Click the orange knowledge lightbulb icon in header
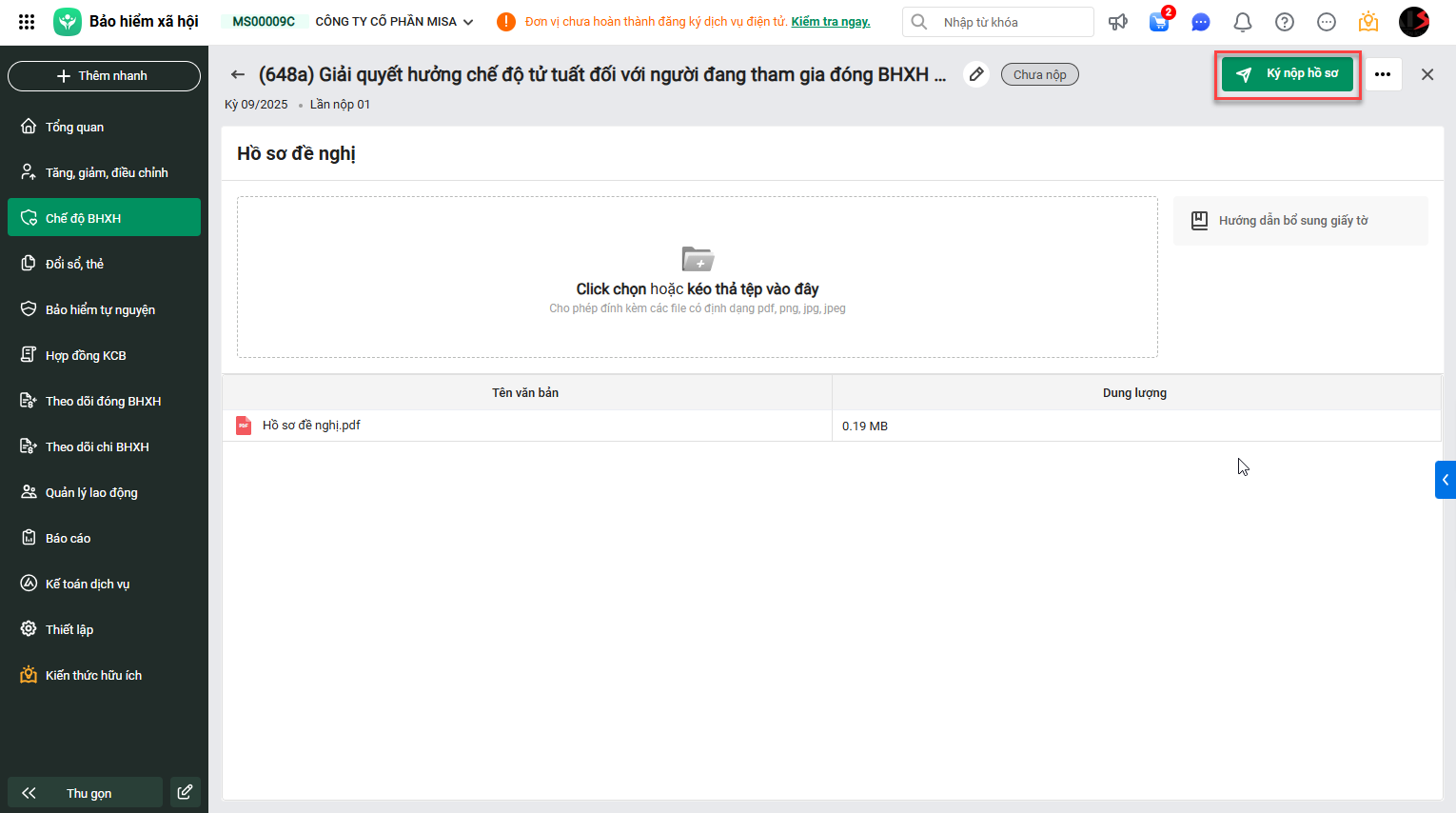The width and height of the screenshot is (1456, 813). tap(1368, 21)
